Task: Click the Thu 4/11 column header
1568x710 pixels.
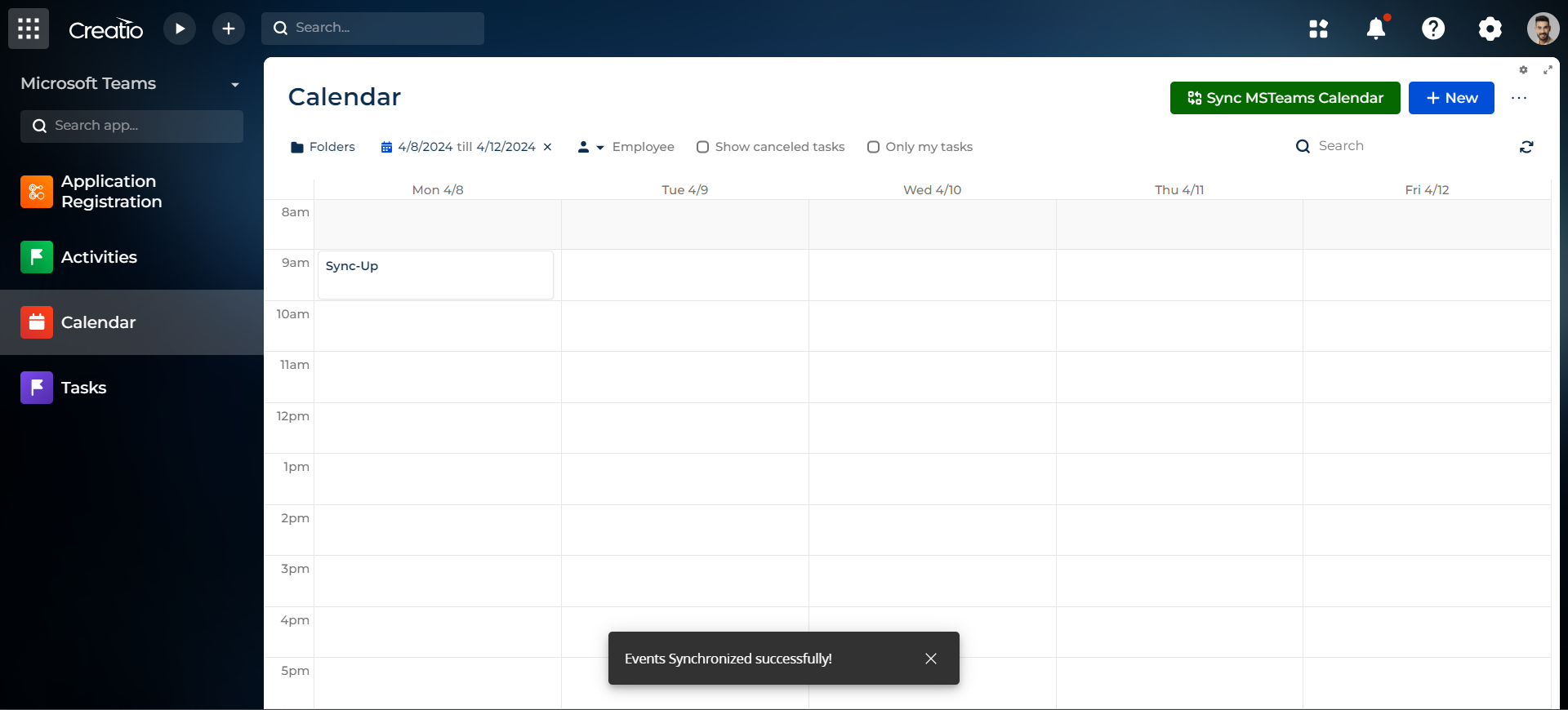Action: tap(1179, 190)
